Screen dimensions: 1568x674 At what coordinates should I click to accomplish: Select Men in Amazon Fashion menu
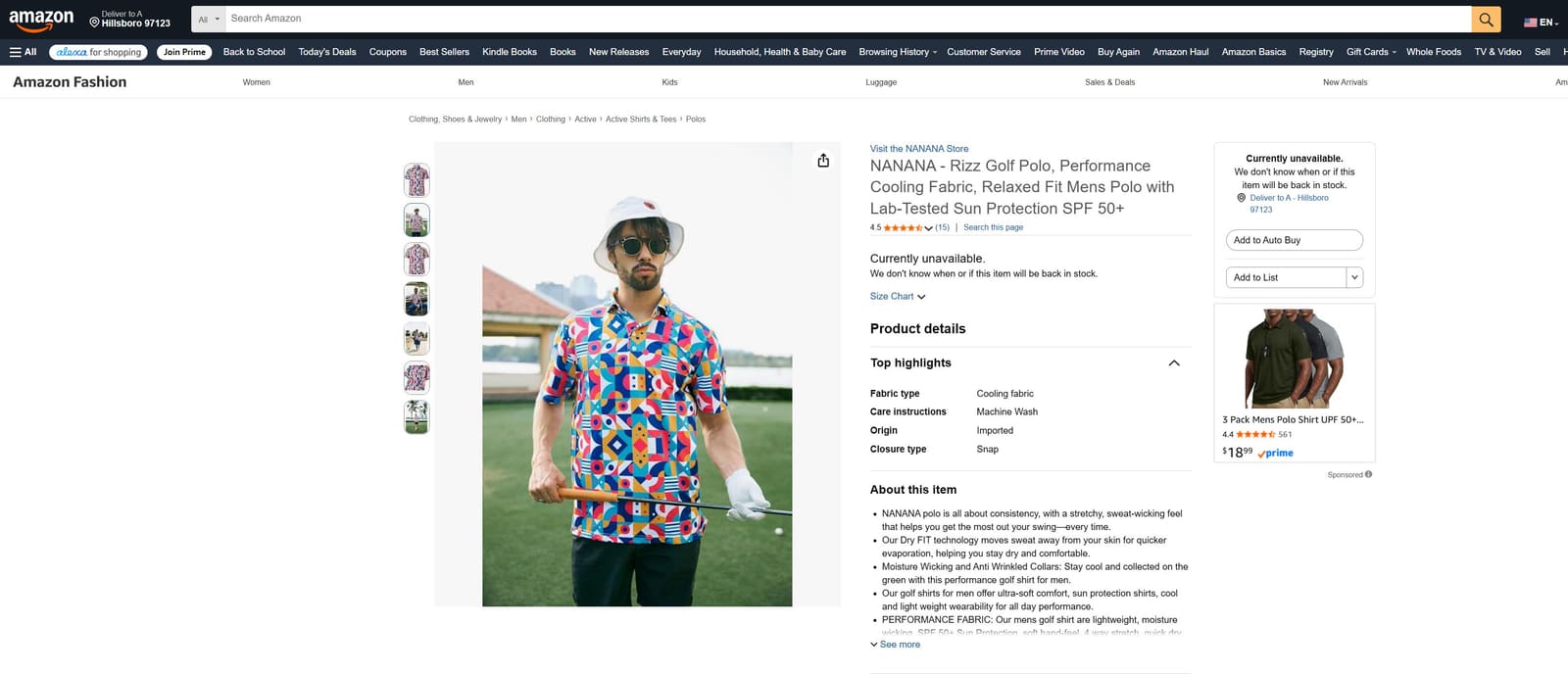point(465,82)
